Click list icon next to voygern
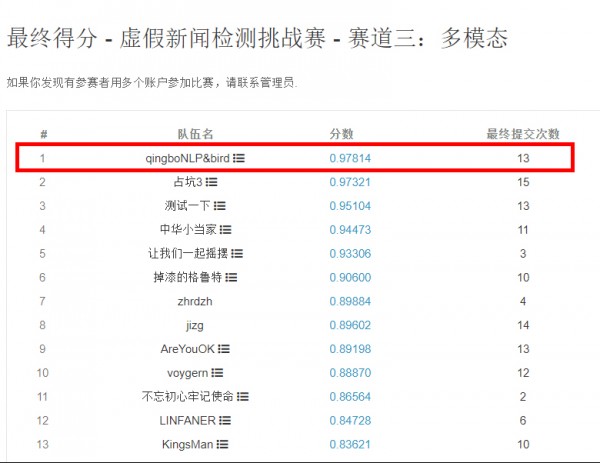 217,373
